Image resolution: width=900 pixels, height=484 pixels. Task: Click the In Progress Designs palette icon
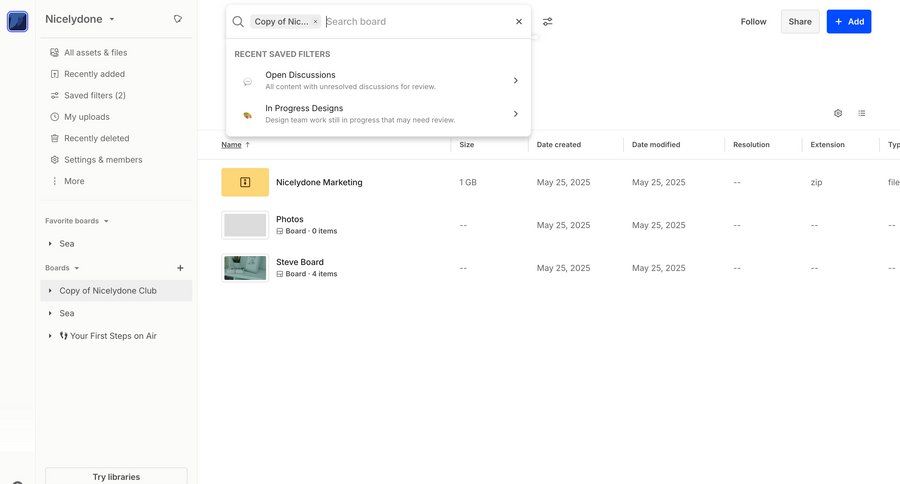coord(247,115)
